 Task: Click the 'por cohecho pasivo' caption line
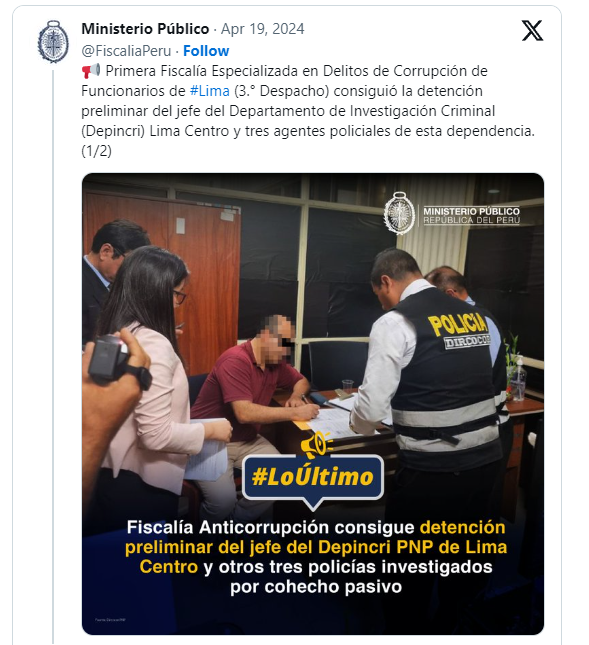(316, 586)
